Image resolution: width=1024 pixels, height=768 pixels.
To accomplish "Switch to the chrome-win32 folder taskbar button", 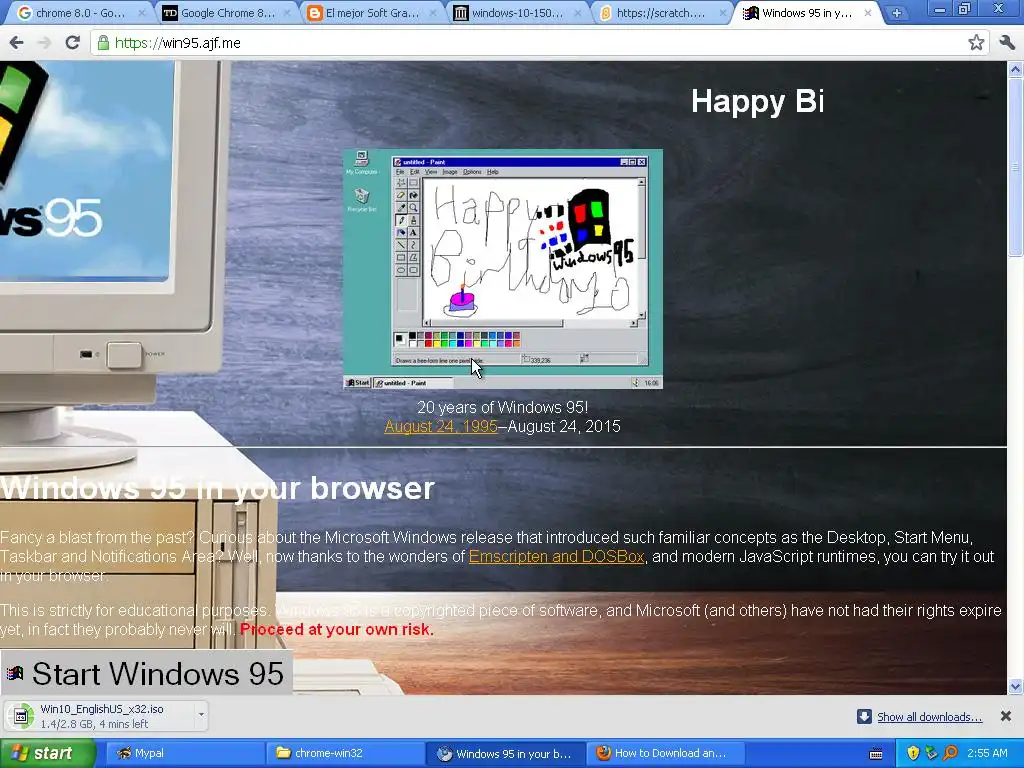I will (x=345, y=753).
